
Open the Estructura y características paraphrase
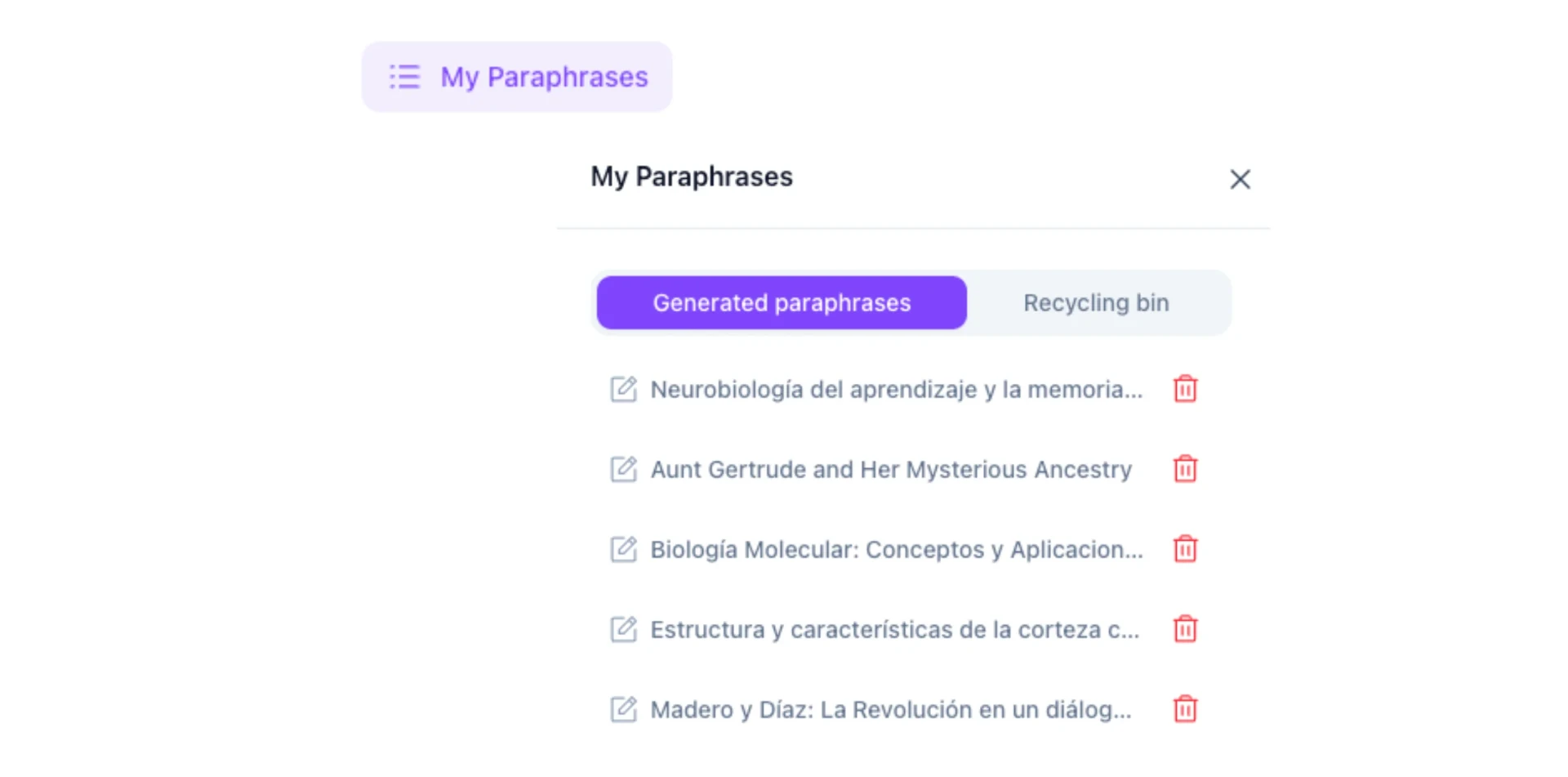pyautogui.click(x=894, y=629)
